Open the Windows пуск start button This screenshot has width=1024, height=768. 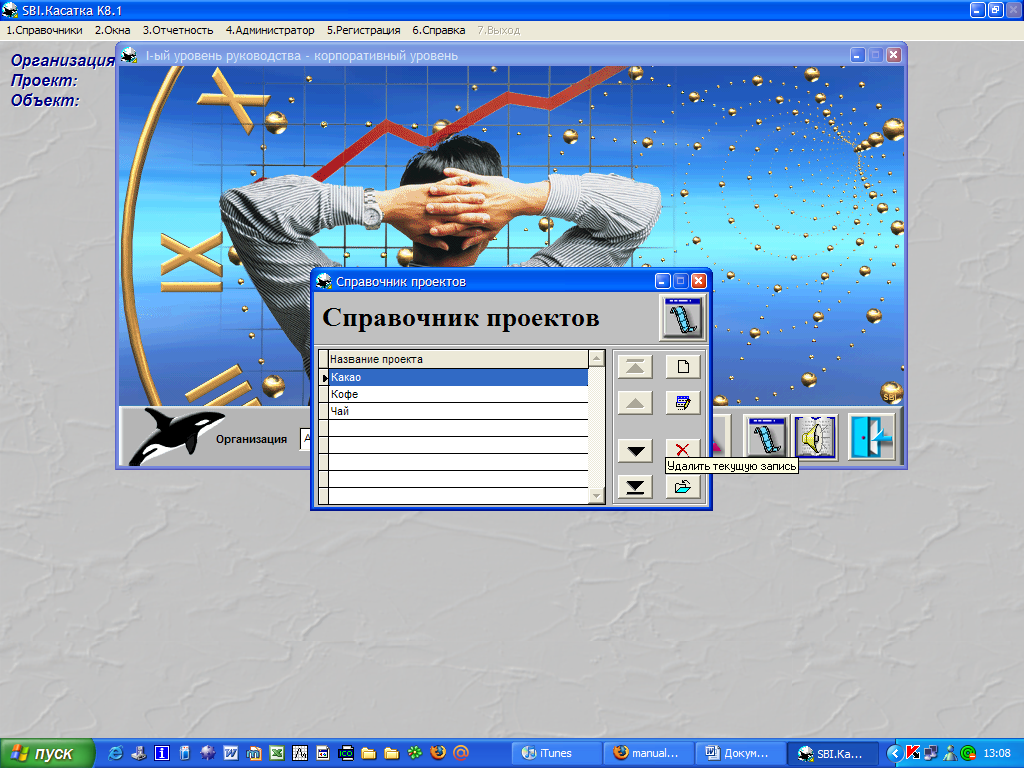47,754
